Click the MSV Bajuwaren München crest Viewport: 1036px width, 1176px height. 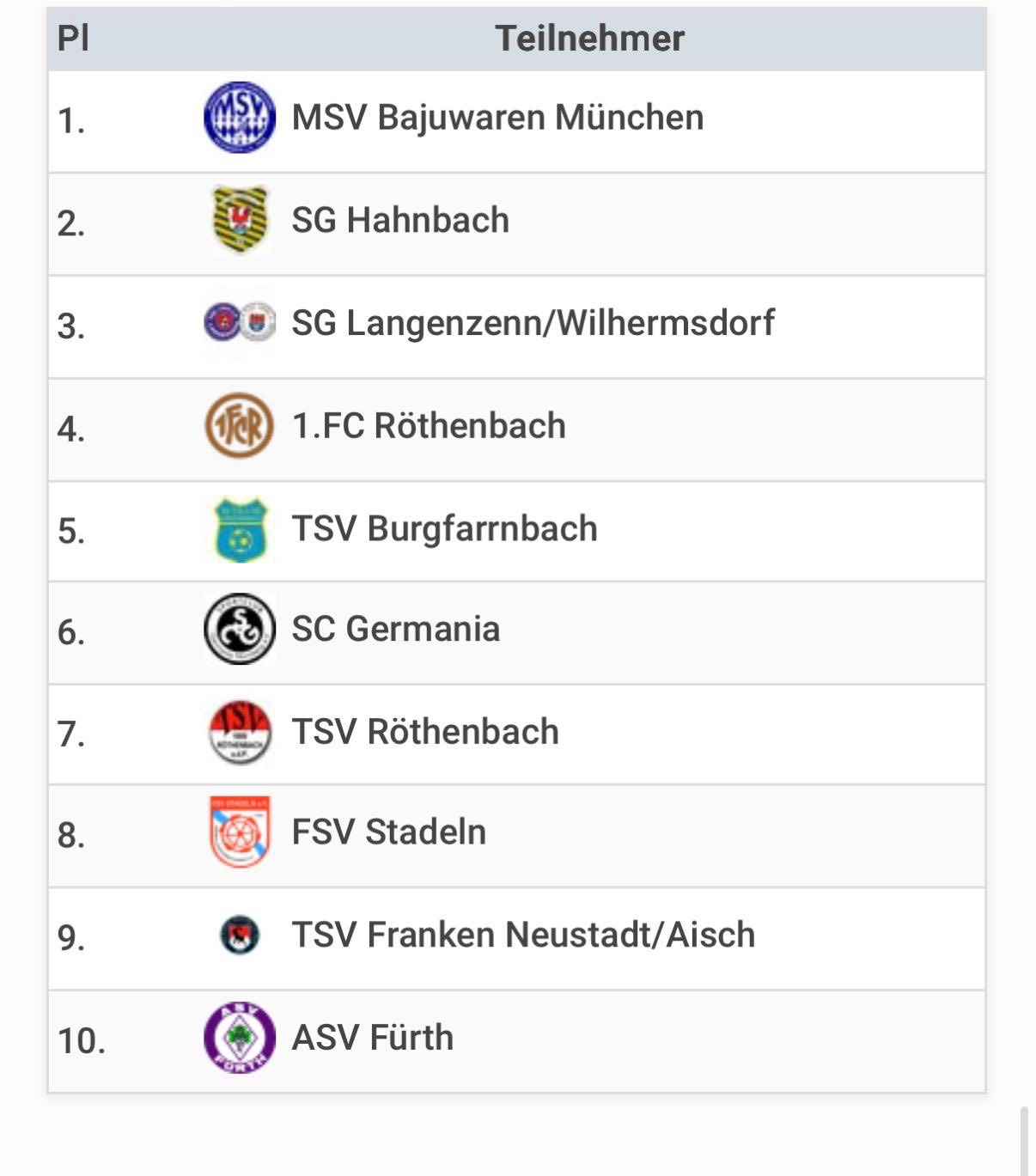coord(240,118)
